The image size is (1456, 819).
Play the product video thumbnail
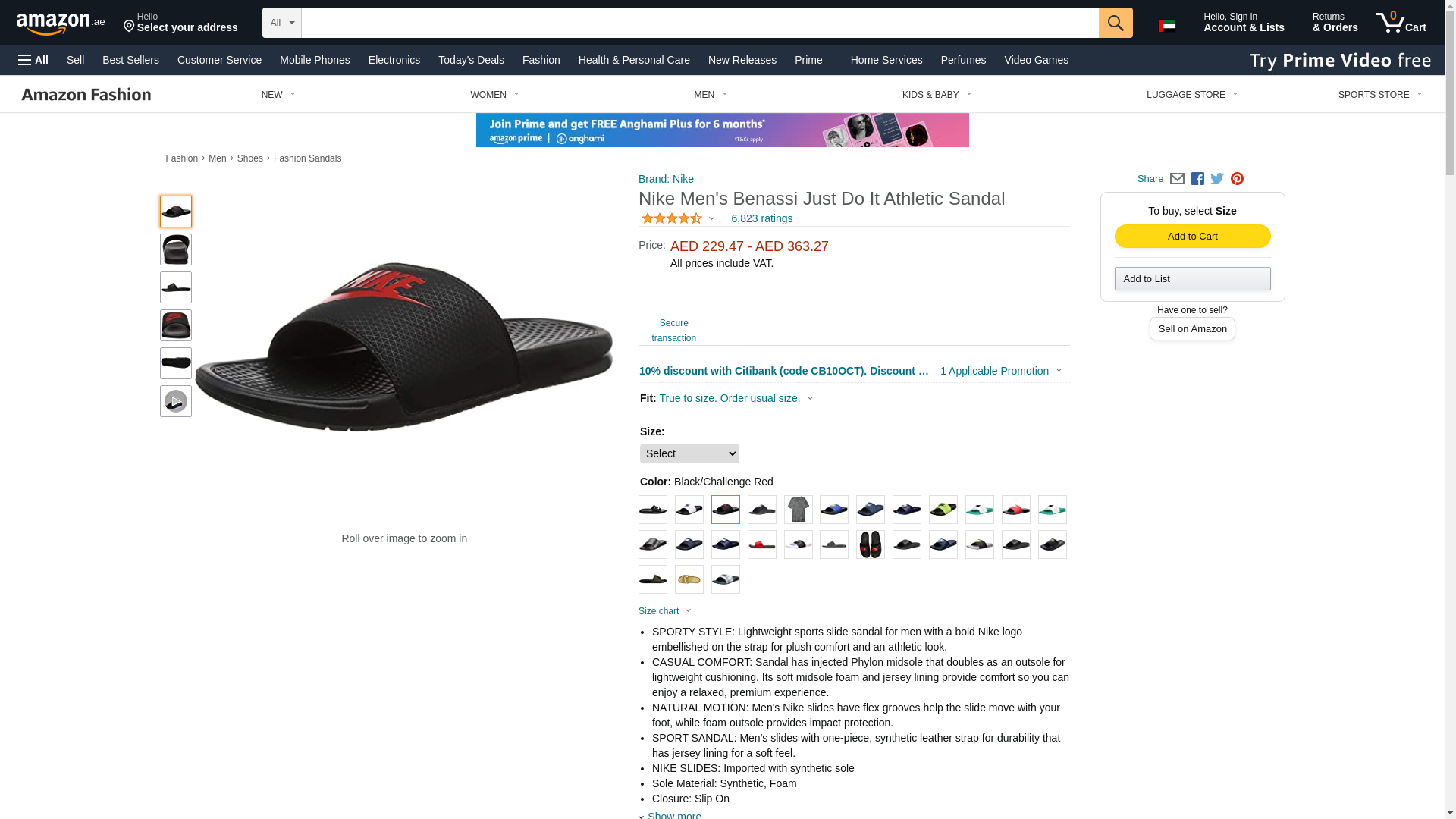tap(176, 401)
